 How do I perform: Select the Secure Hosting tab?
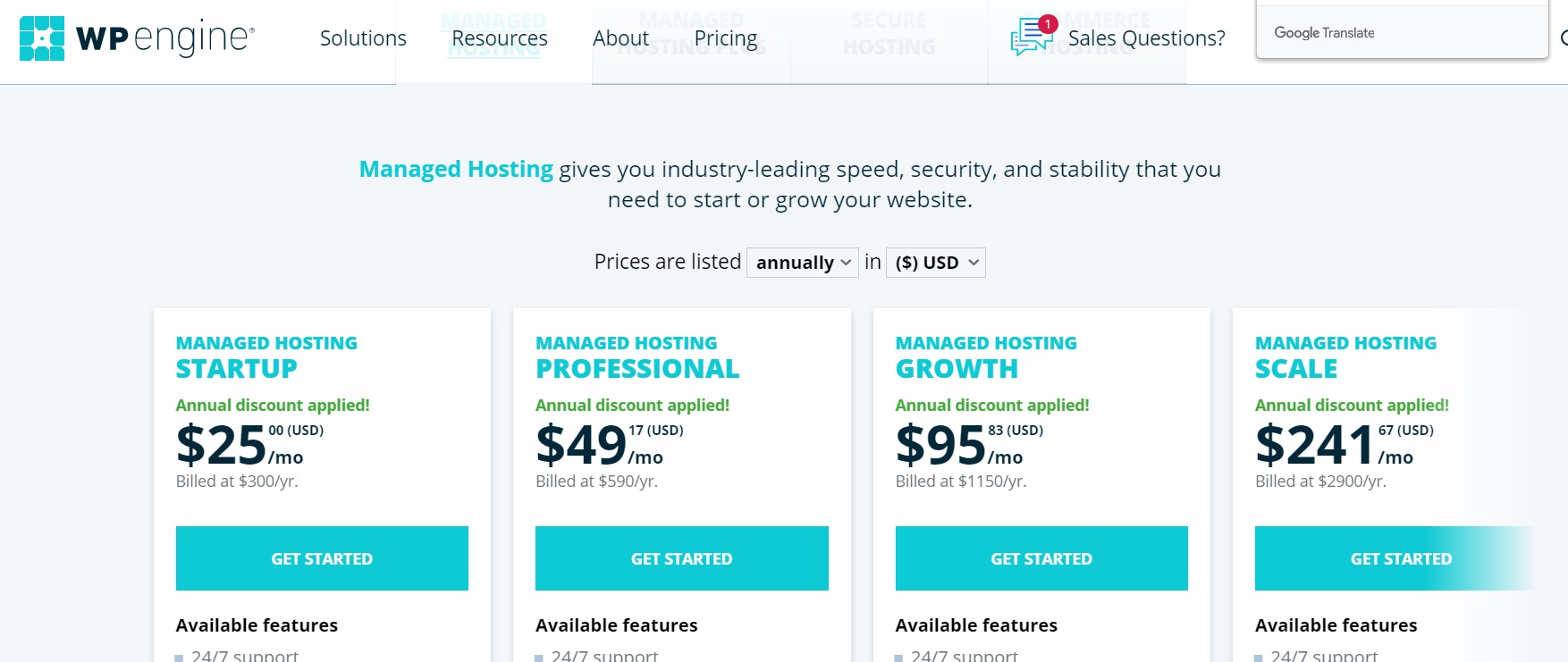[x=889, y=34]
